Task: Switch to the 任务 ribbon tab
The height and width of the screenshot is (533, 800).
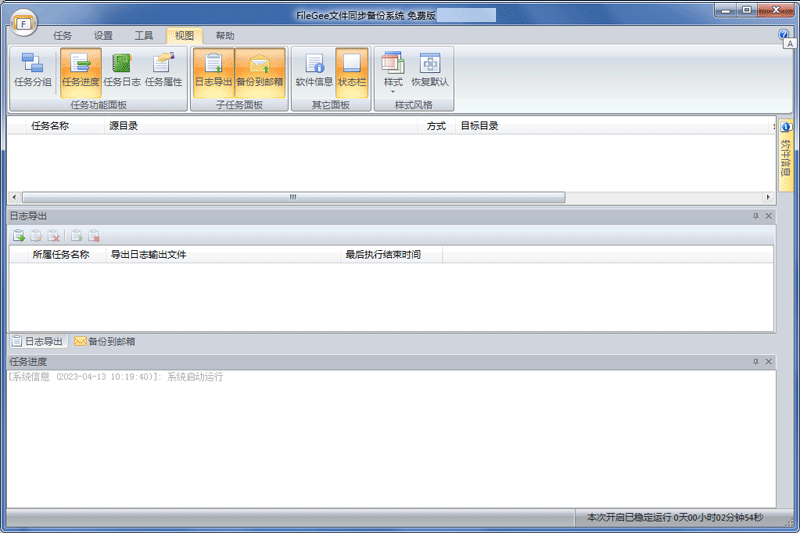Action: click(62, 36)
